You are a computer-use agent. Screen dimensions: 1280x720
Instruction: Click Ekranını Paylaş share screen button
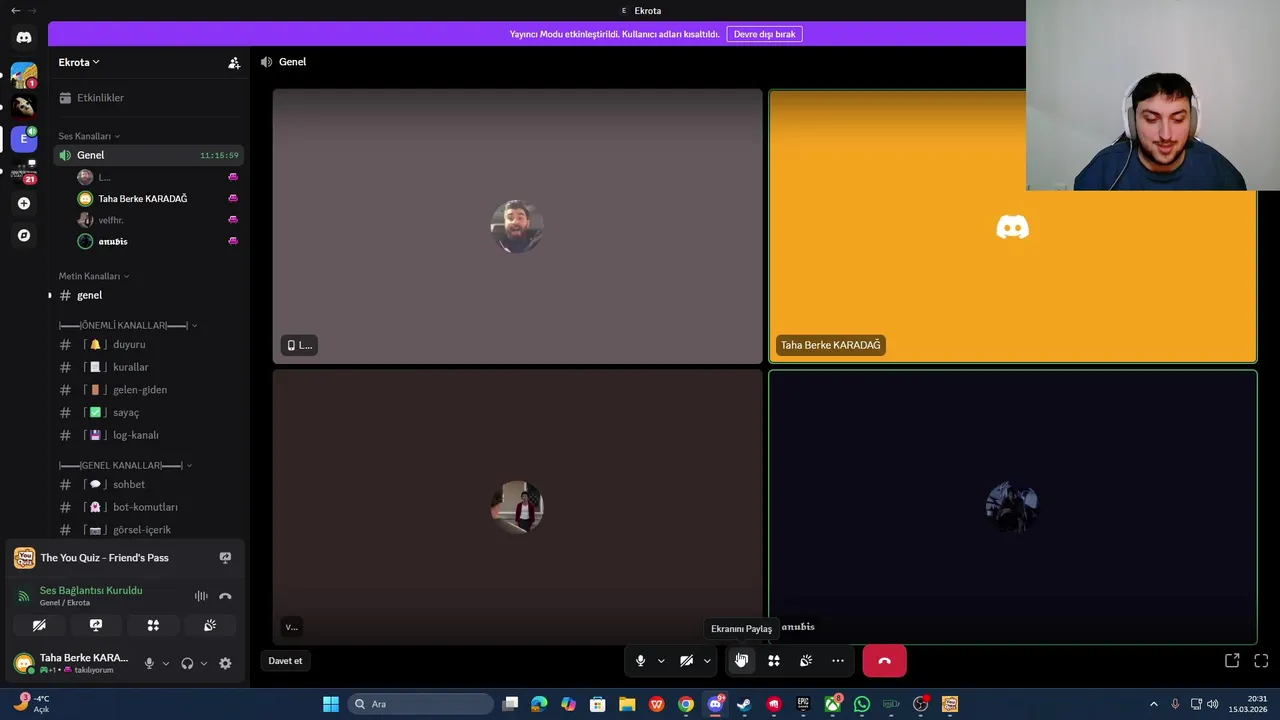tap(741, 661)
